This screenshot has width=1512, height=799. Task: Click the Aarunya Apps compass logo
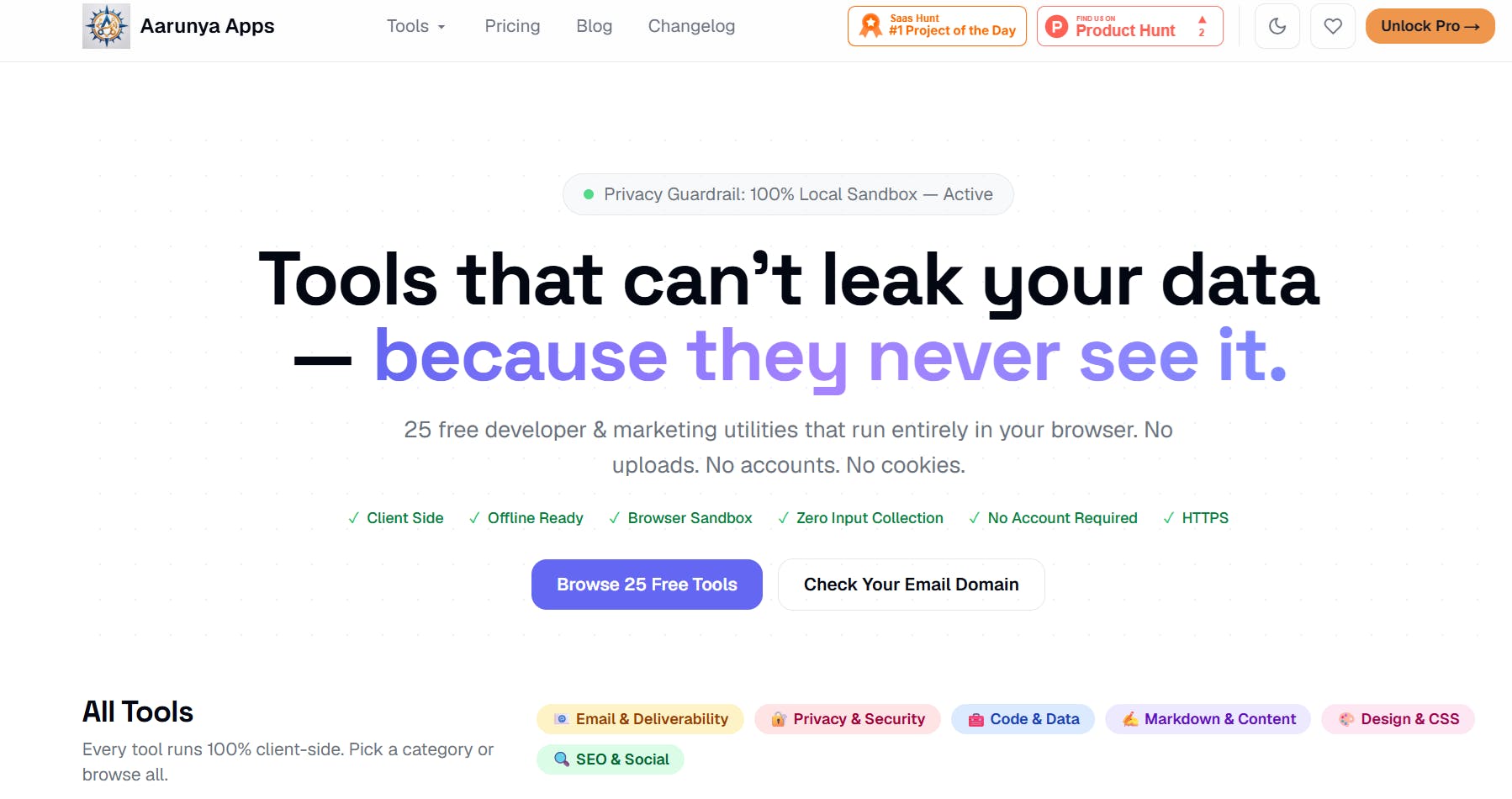click(x=106, y=26)
